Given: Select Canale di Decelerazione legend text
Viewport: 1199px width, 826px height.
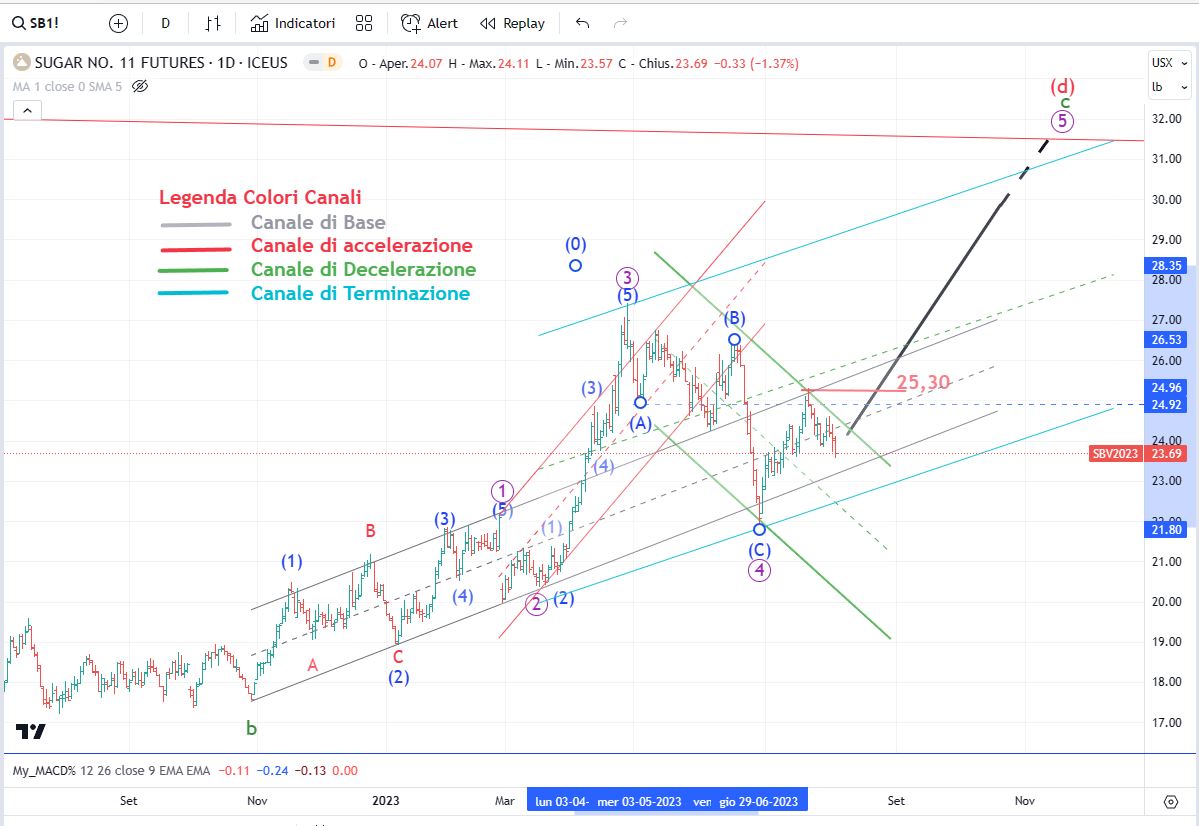Looking at the screenshot, I should (x=363, y=269).
